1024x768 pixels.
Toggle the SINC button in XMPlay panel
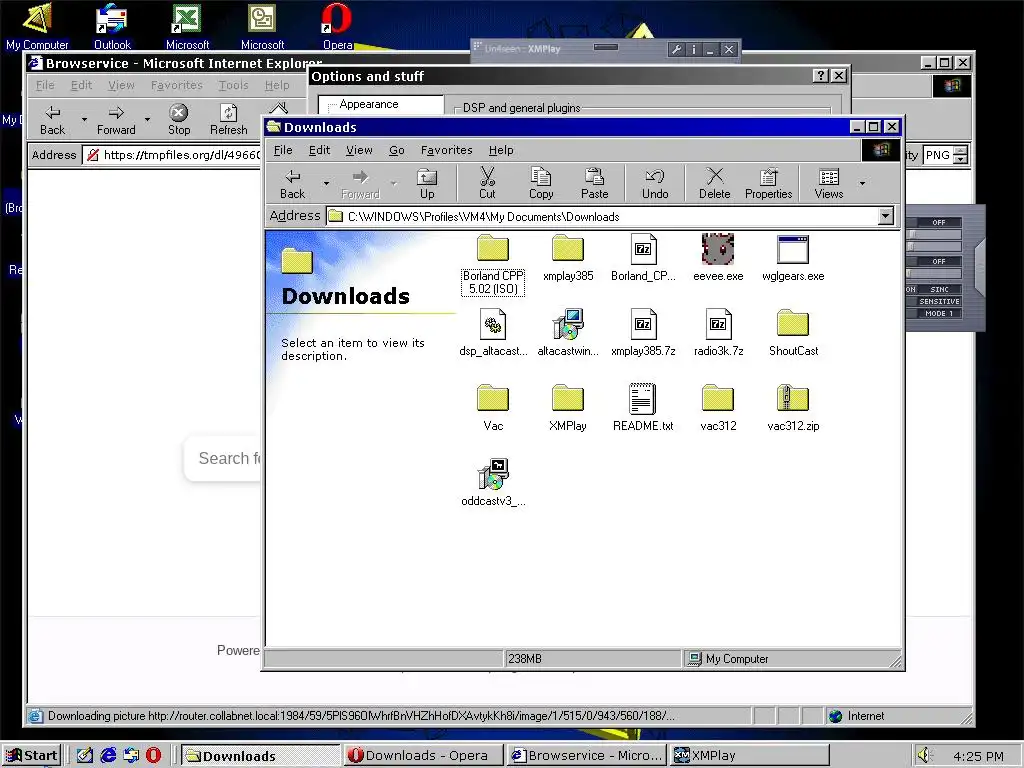939,289
